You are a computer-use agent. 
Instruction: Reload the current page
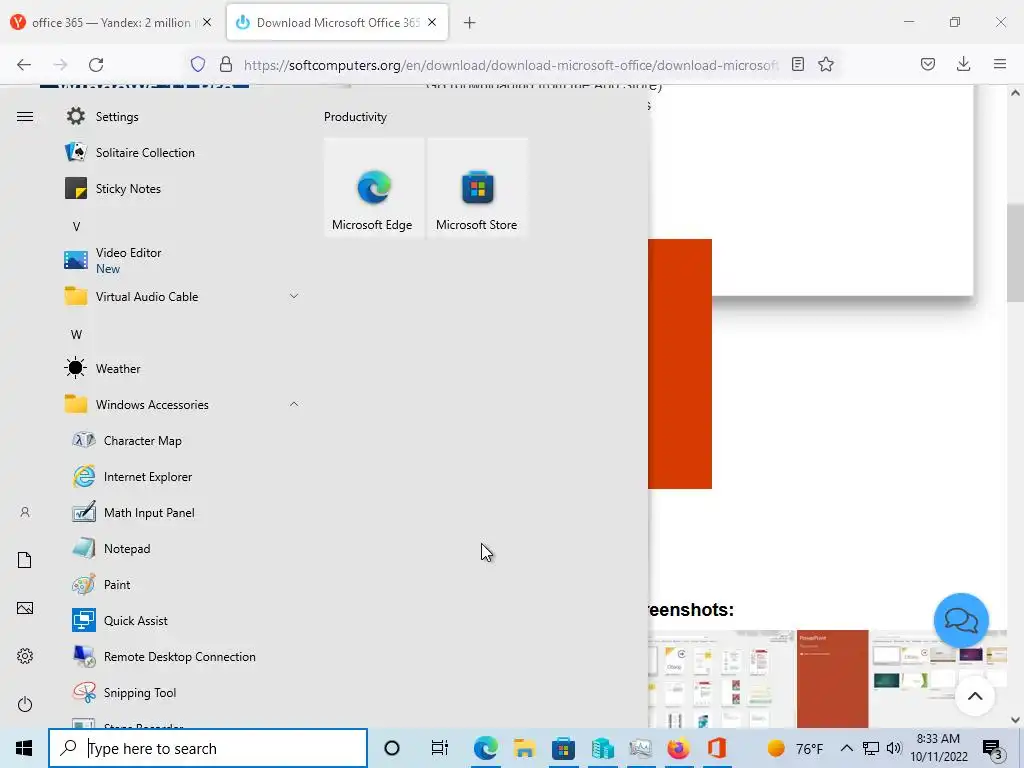point(96,64)
